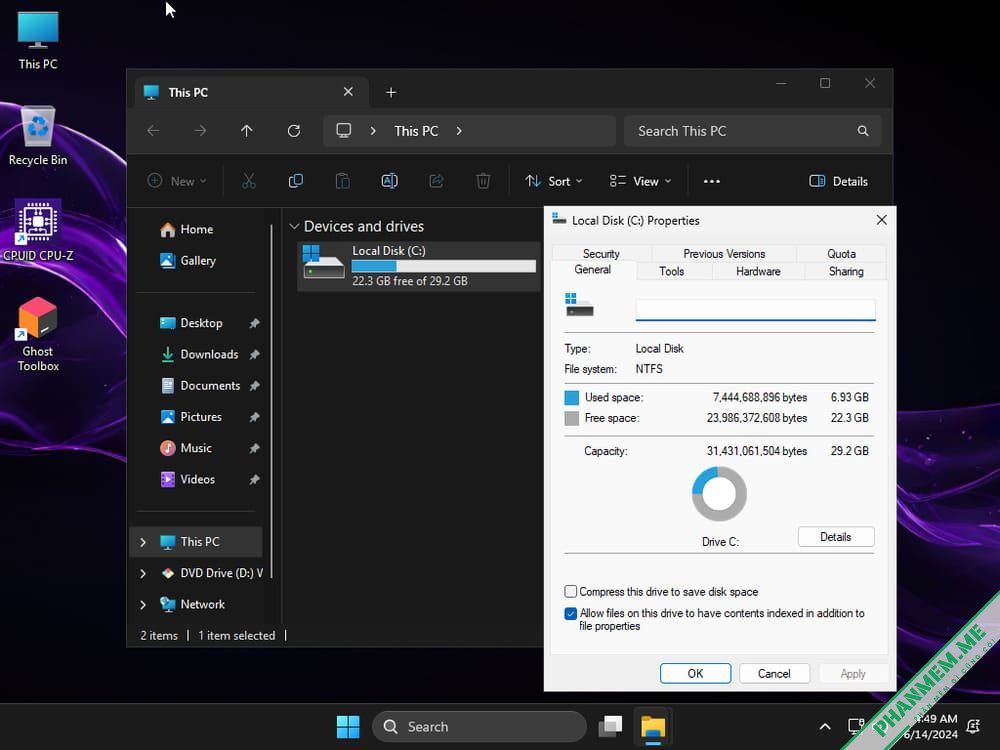
Task: Switch to the Tools tab
Action: pos(672,271)
